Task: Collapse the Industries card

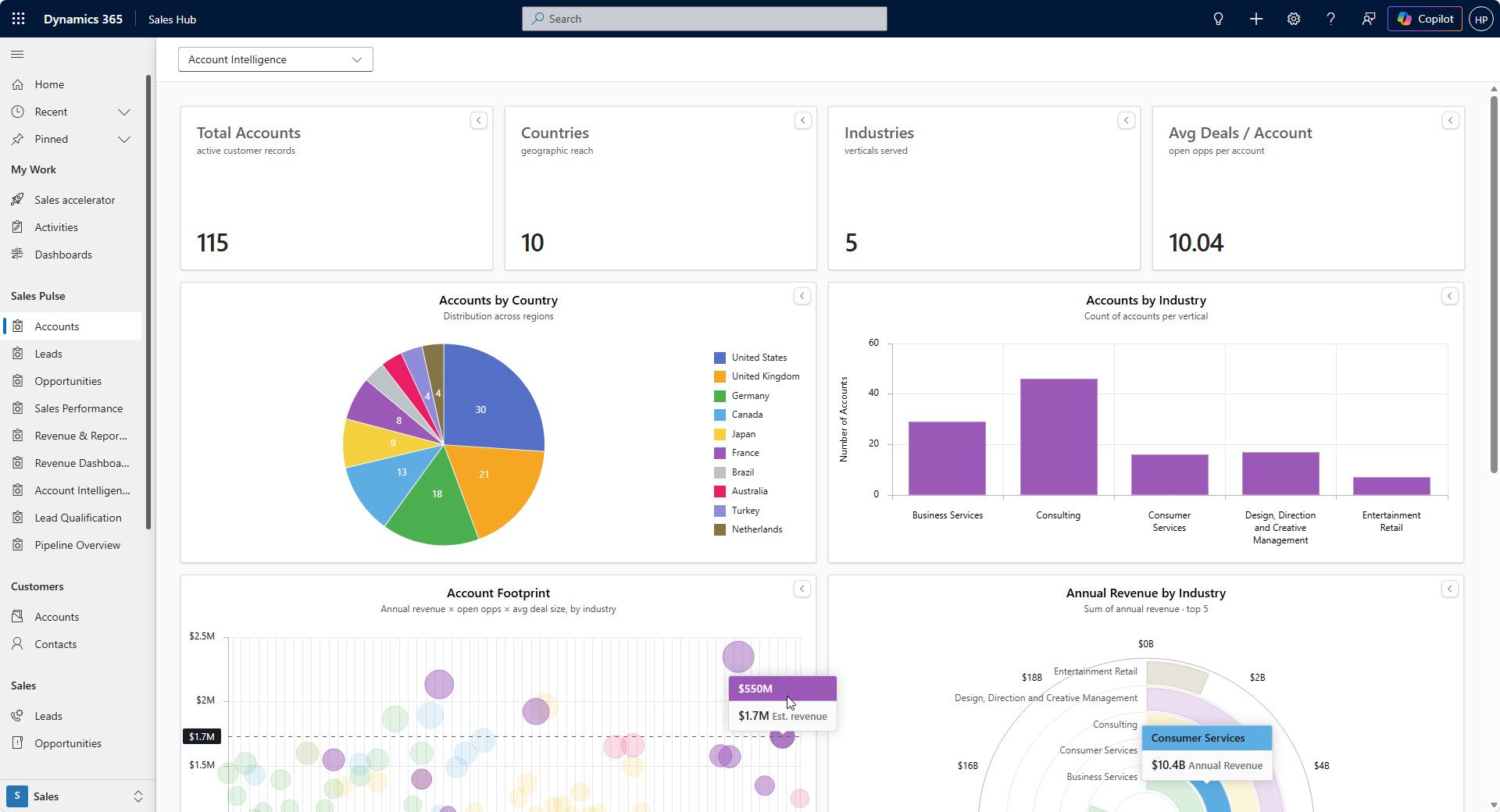Action: pyautogui.click(x=1127, y=120)
